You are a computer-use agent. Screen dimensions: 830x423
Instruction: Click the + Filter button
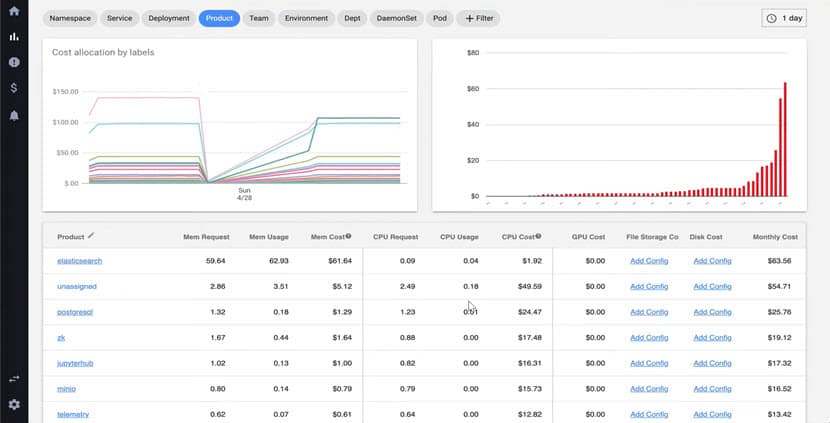(x=479, y=18)
